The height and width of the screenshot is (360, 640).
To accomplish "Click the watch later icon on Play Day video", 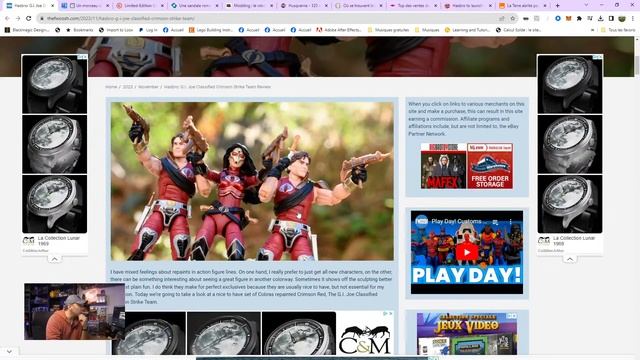I will click(496, 222).
